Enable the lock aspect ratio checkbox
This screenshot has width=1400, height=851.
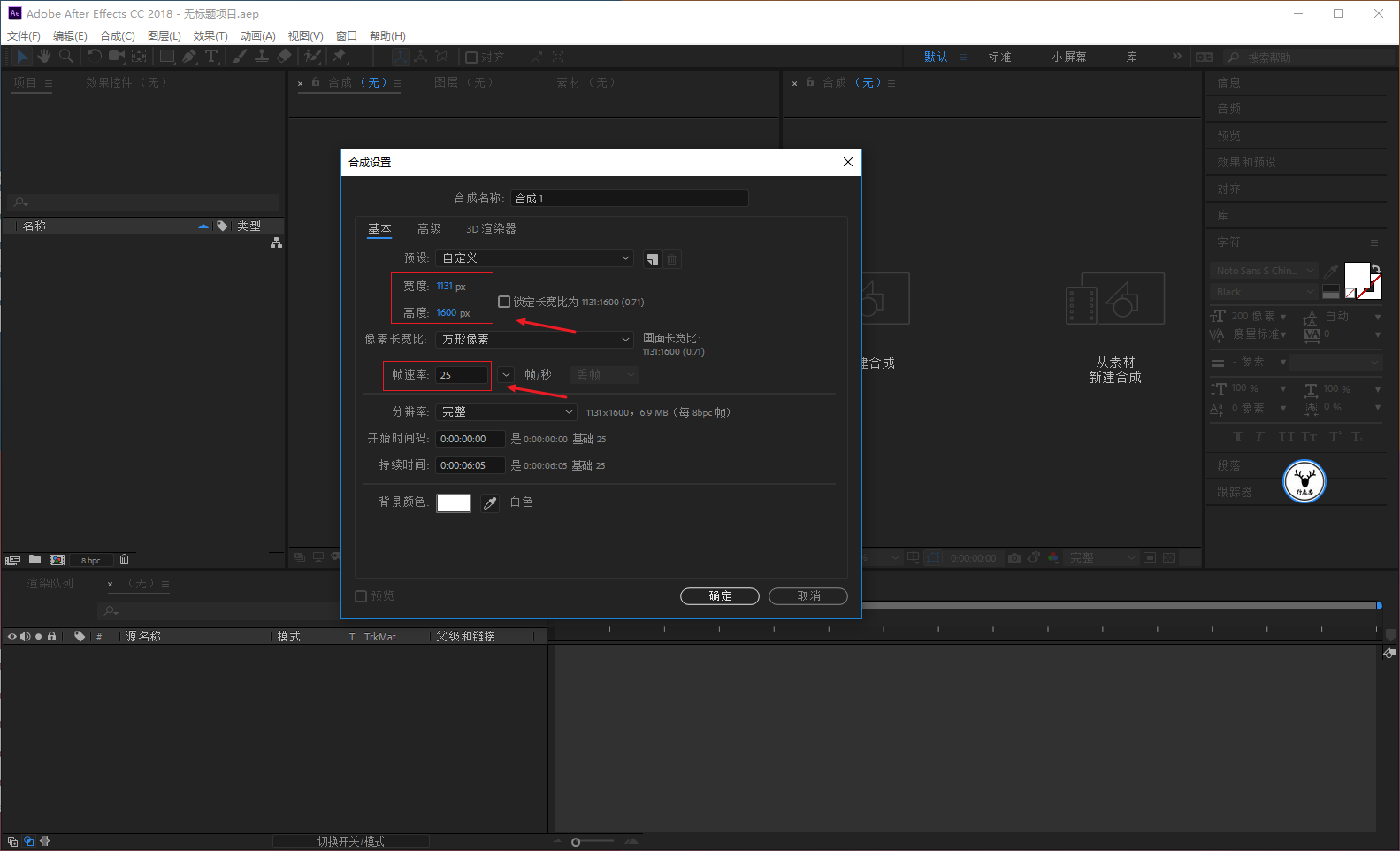click(504, 302)
